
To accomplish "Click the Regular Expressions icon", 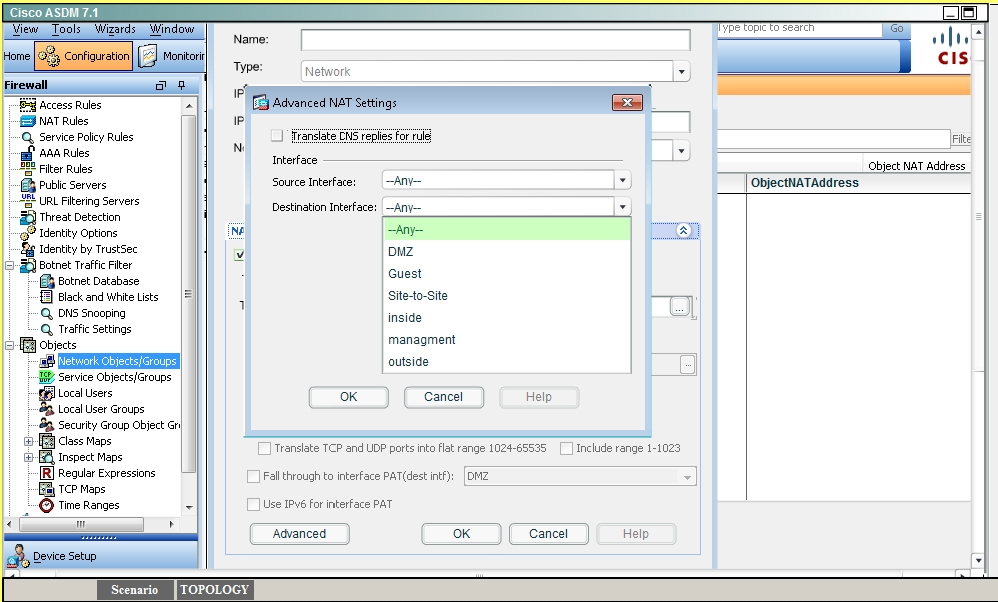I will coord(46,473).
